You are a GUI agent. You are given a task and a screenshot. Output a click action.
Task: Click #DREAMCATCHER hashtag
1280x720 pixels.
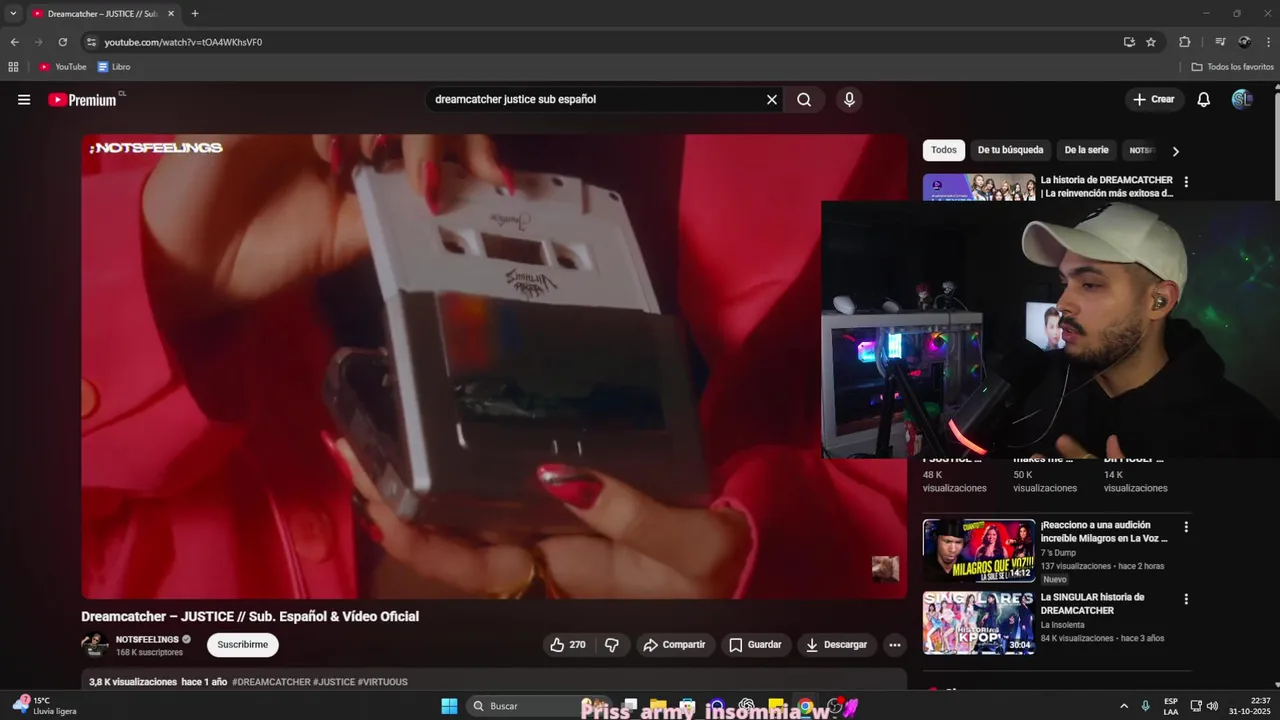point(271,682)
